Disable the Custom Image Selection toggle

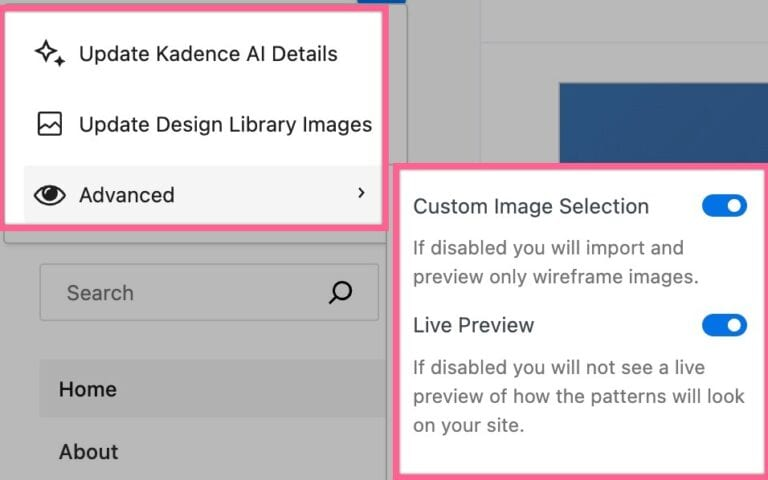[x=724, y=206]
